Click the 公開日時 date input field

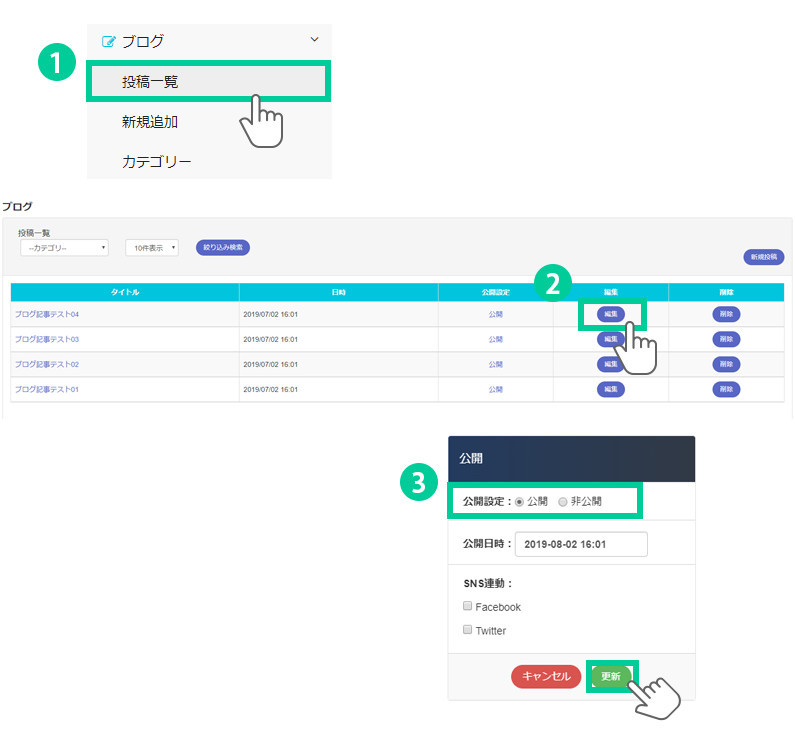click(x=581, y=544)
